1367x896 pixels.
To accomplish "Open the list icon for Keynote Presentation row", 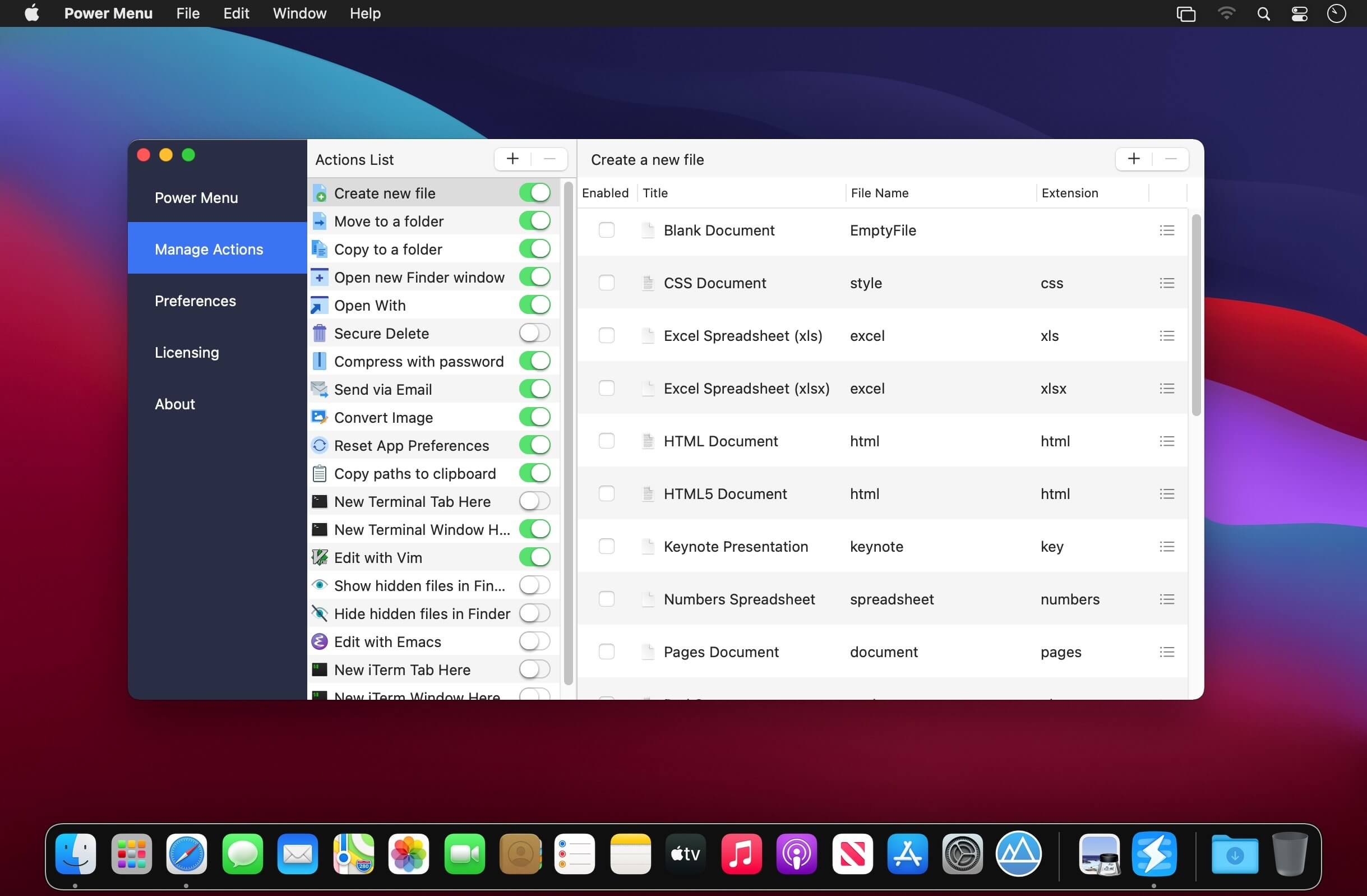I will click(x=1166, y=546).
